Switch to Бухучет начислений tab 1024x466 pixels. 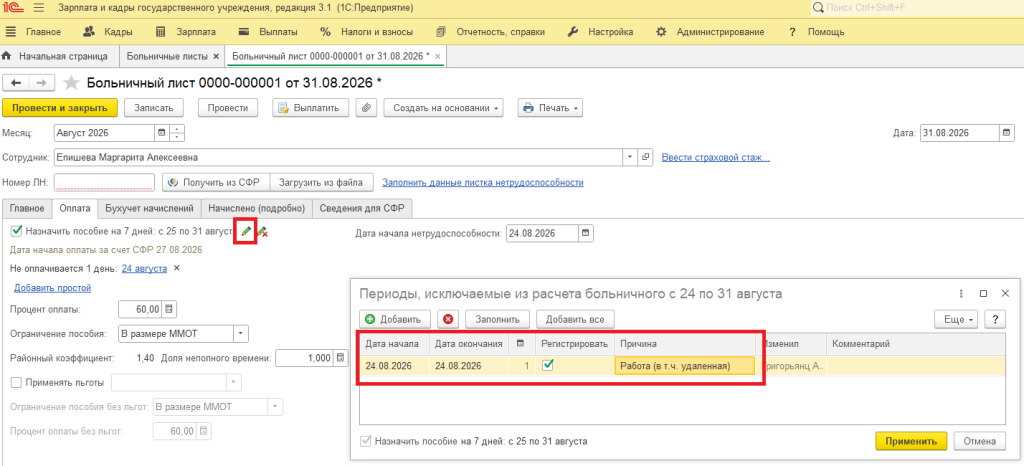150,208
